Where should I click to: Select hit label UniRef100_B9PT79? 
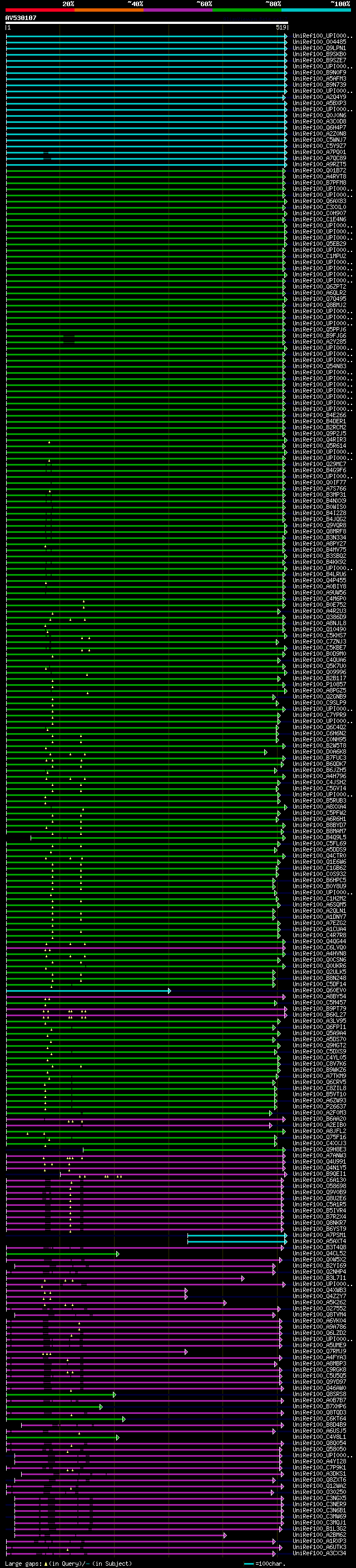click(319, 1008)
